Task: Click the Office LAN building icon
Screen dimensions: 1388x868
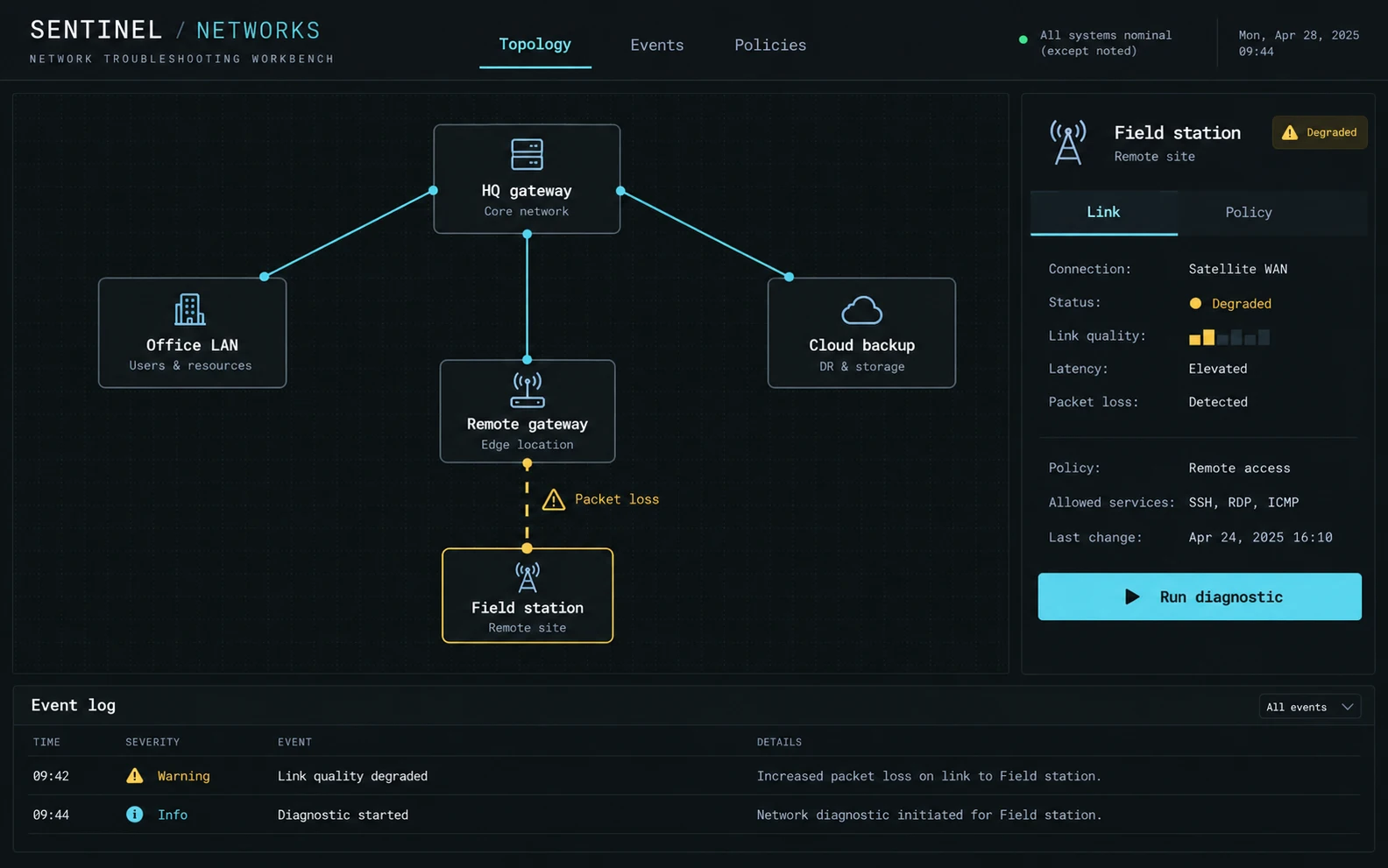Action: point(189,309)
